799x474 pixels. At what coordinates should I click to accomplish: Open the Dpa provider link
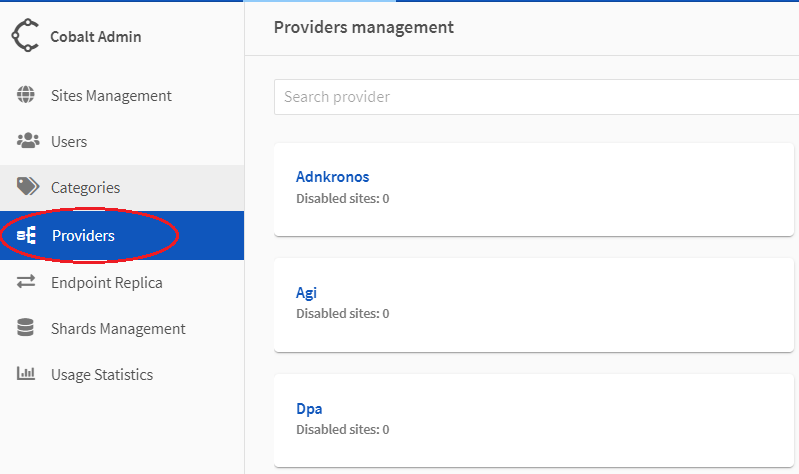[x=309, y=409]
